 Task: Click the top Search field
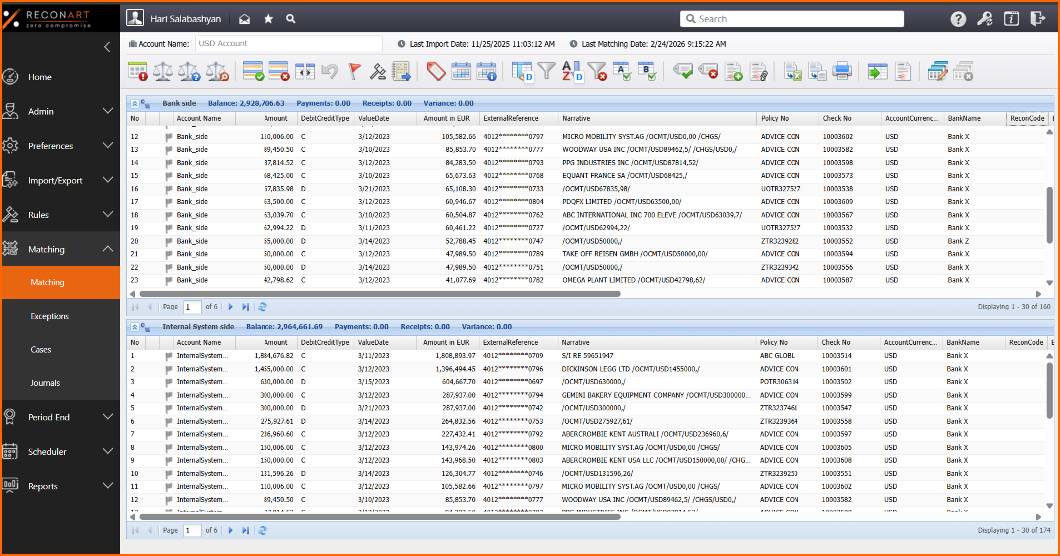(792, 19)
